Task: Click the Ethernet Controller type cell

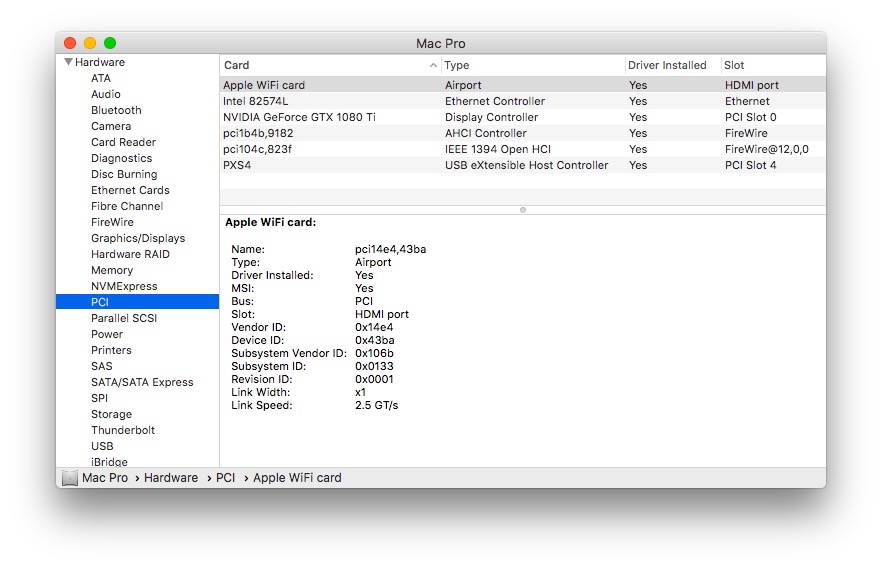Action: 494,101
